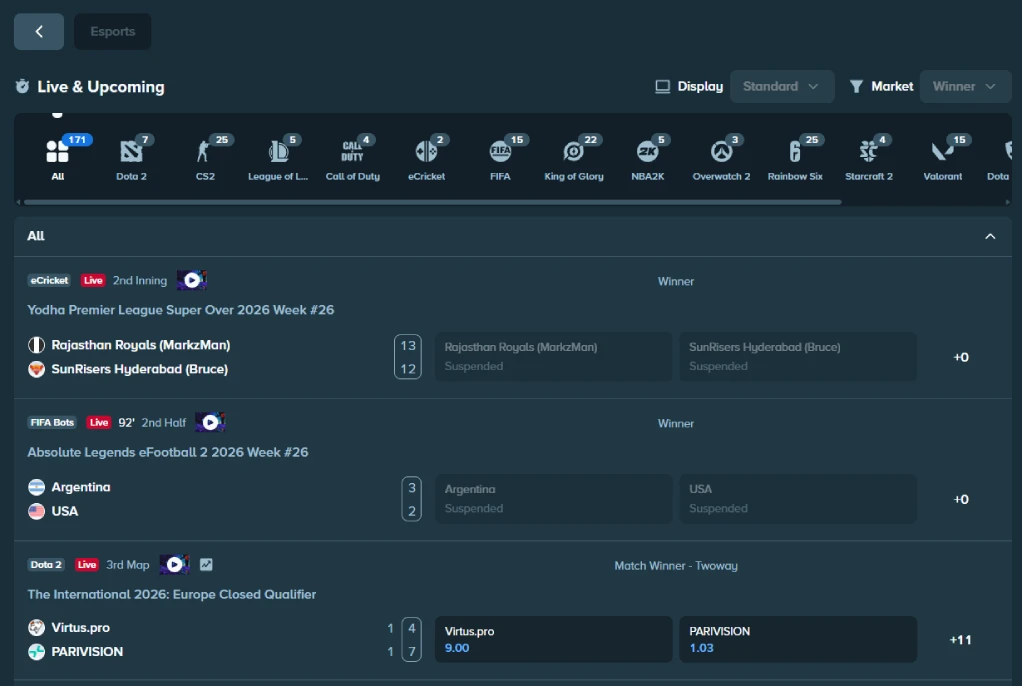Open +0 markets for Argentina vs USA
The width and height of the screenshot is (1022, 686).
point(961,499)
